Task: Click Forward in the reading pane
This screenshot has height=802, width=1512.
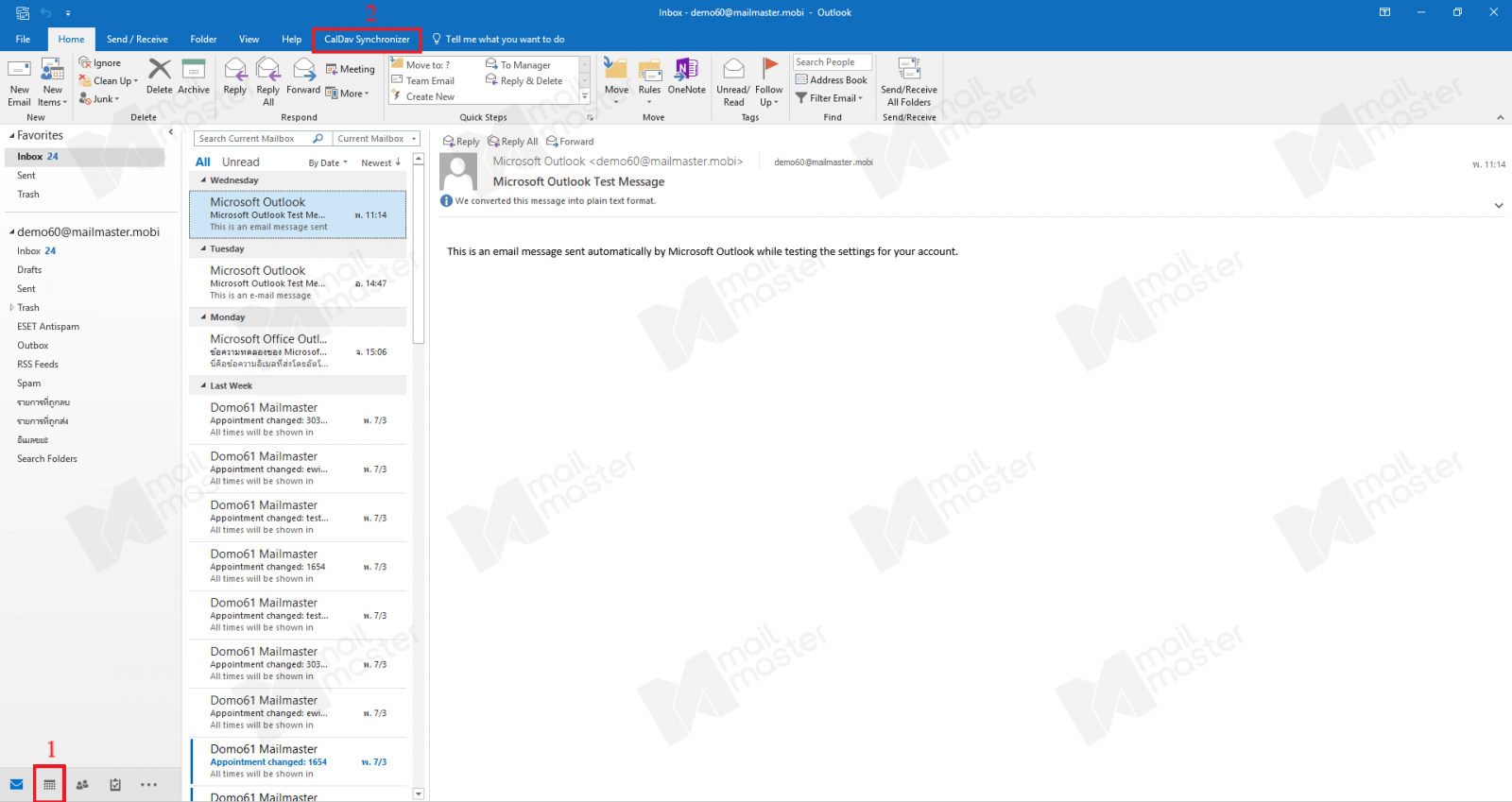Action: pos(570,141)
